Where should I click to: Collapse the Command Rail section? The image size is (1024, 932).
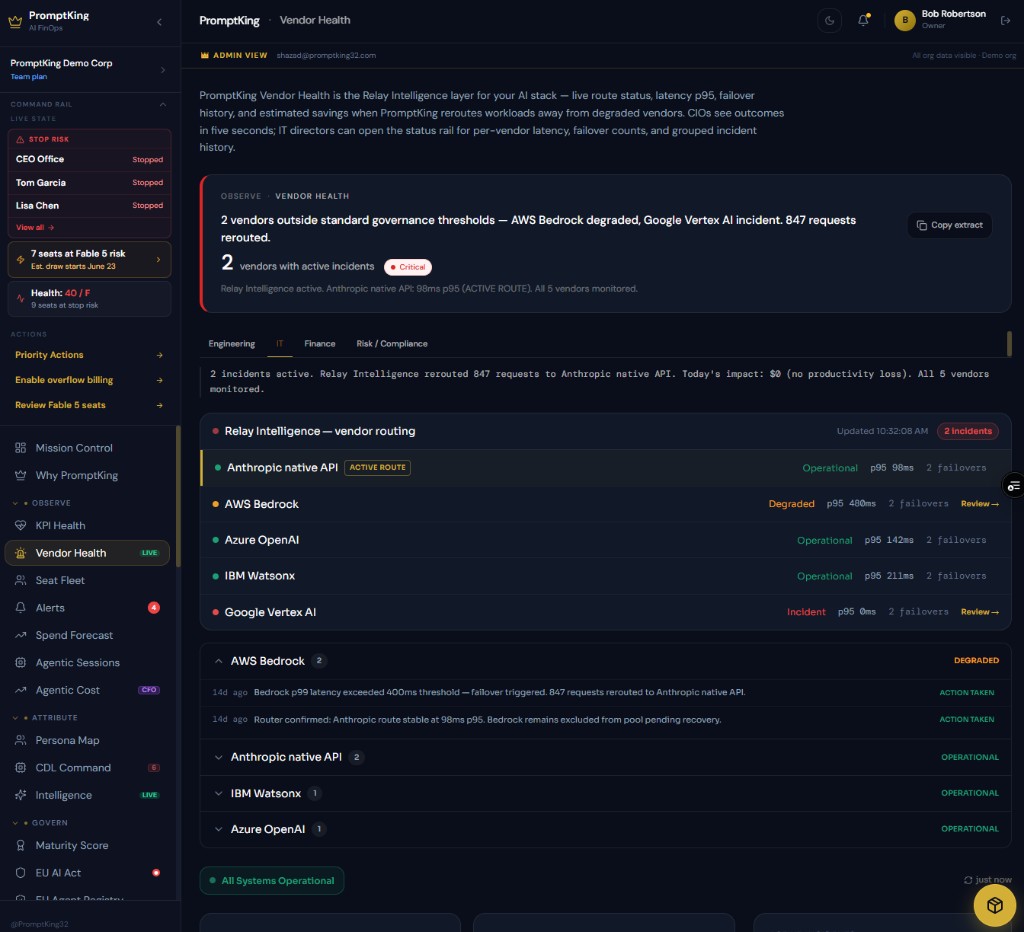(163, 104)
